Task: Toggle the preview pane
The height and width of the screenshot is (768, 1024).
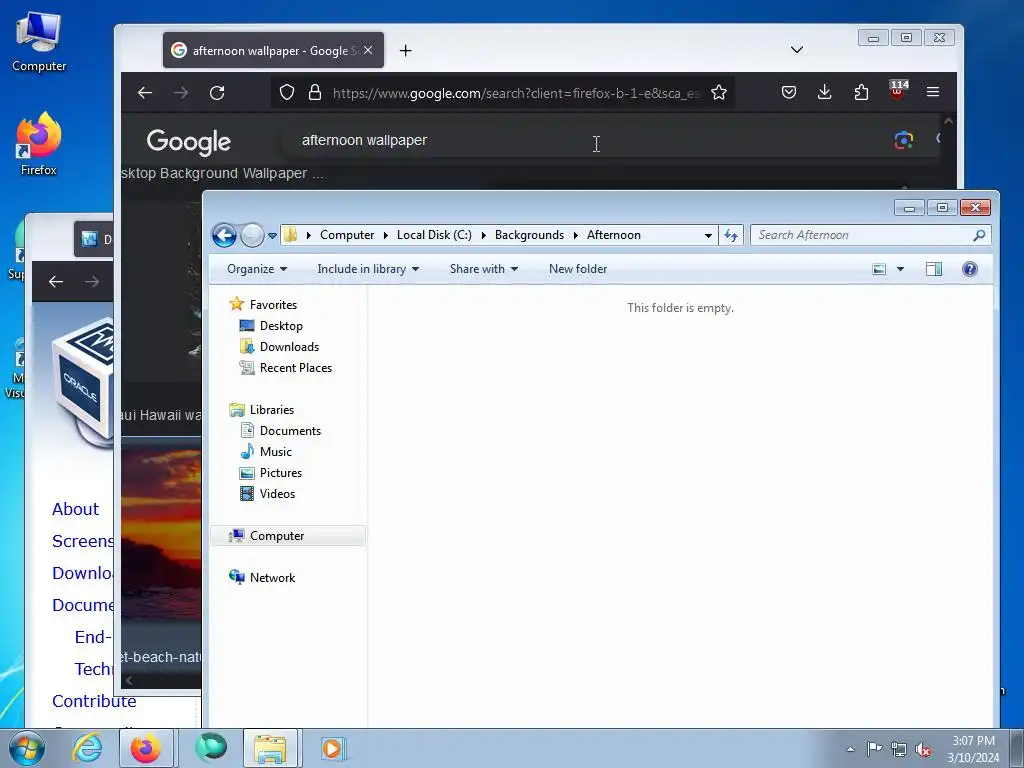Action: pos(934,269)
